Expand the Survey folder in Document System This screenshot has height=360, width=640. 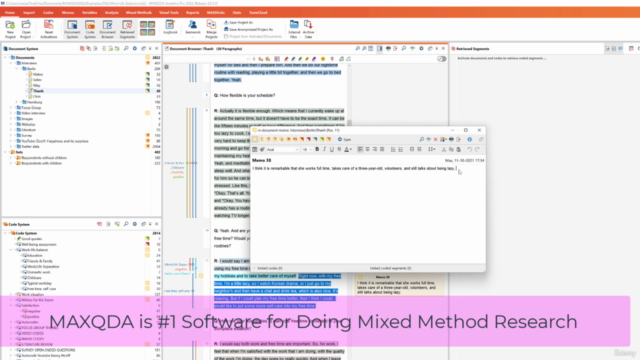[11, 136]
